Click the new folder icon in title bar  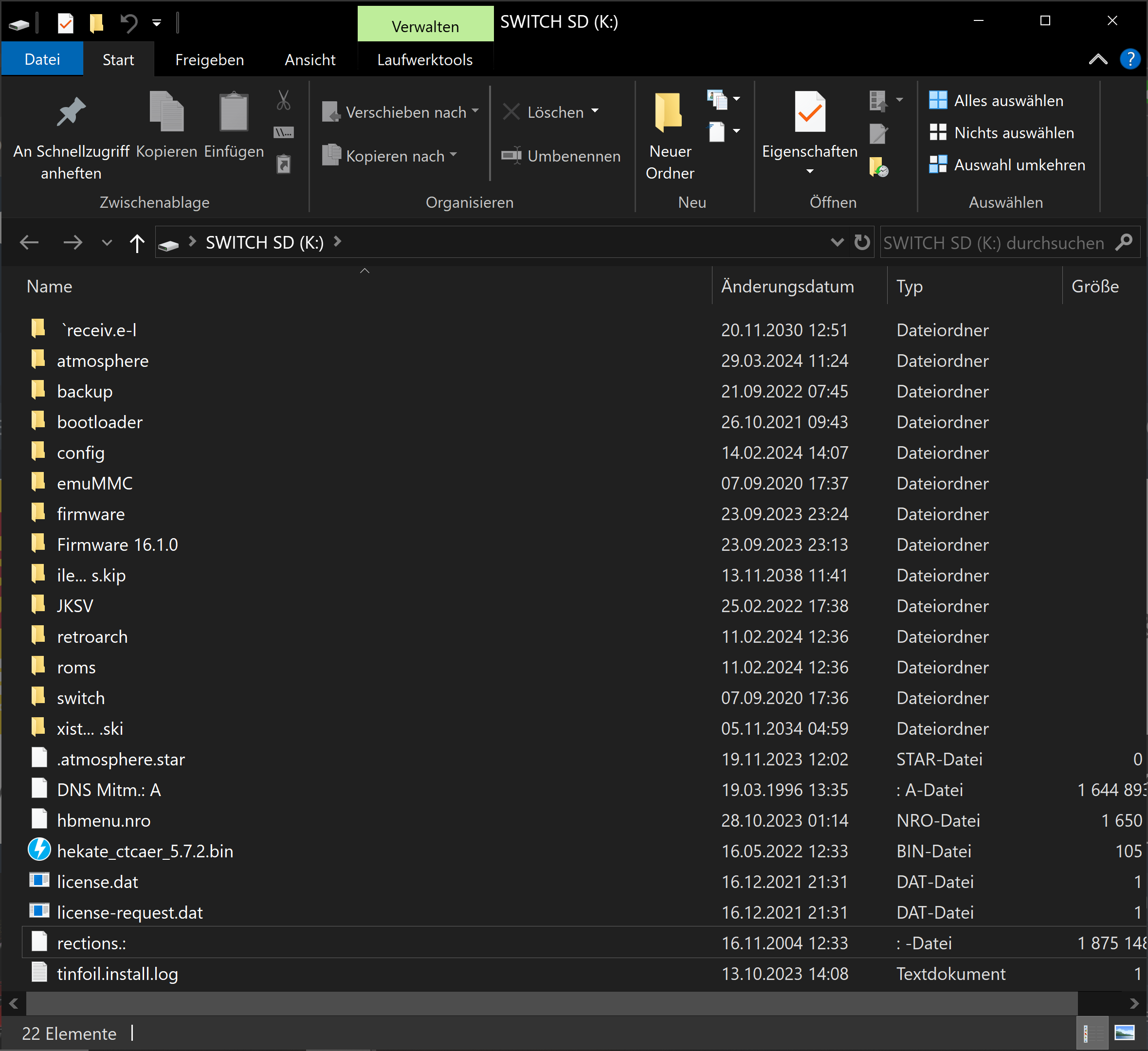coord(96,23)
